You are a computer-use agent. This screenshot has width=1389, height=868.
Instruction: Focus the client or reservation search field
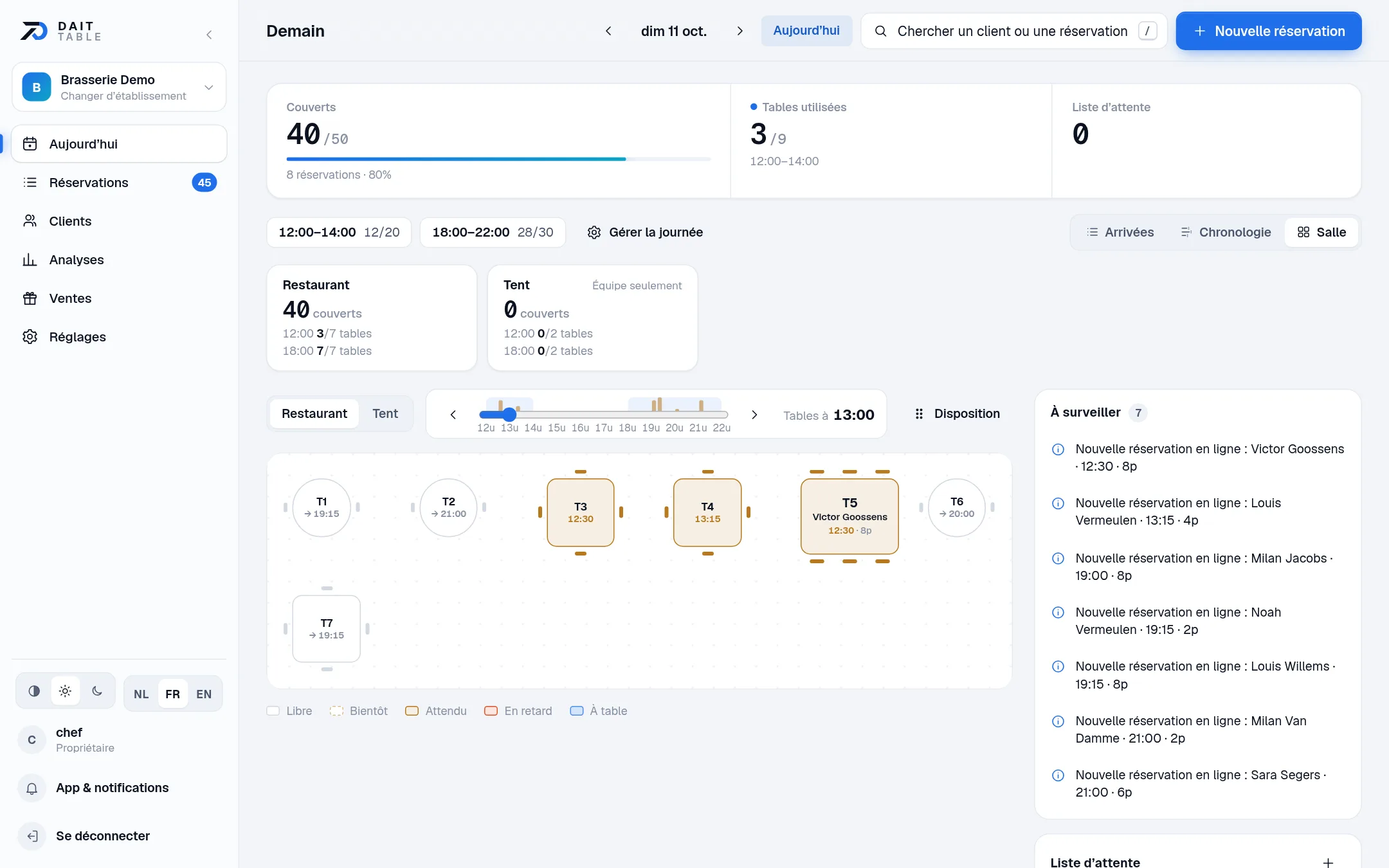(x=1013, y=31)
